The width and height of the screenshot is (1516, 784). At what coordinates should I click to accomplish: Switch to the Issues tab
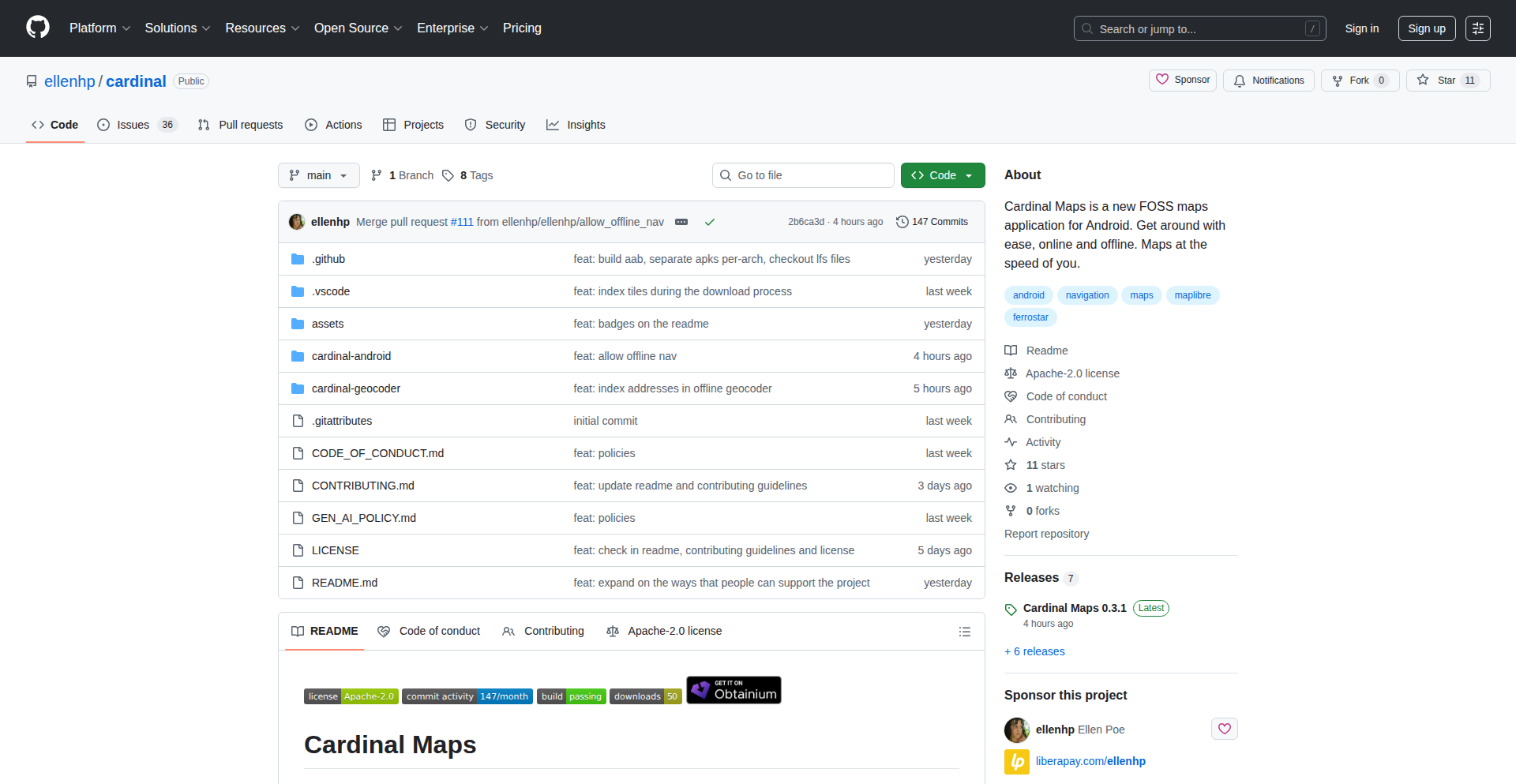pos(137,125)
